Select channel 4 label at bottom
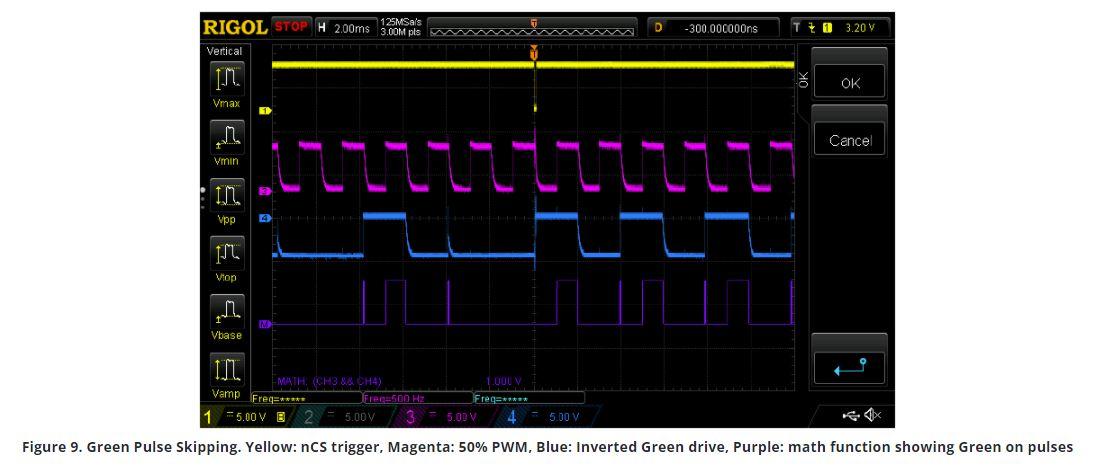Image resolution: width=1095 pixels, height=469 pixels. click(x=512, y=417)
